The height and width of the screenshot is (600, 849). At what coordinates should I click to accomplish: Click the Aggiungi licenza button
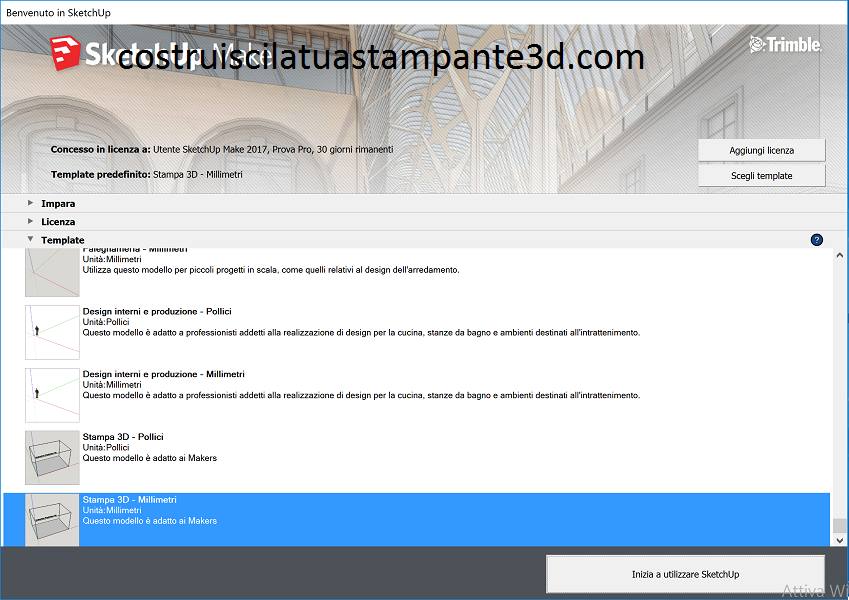click(x=761, y=151)
